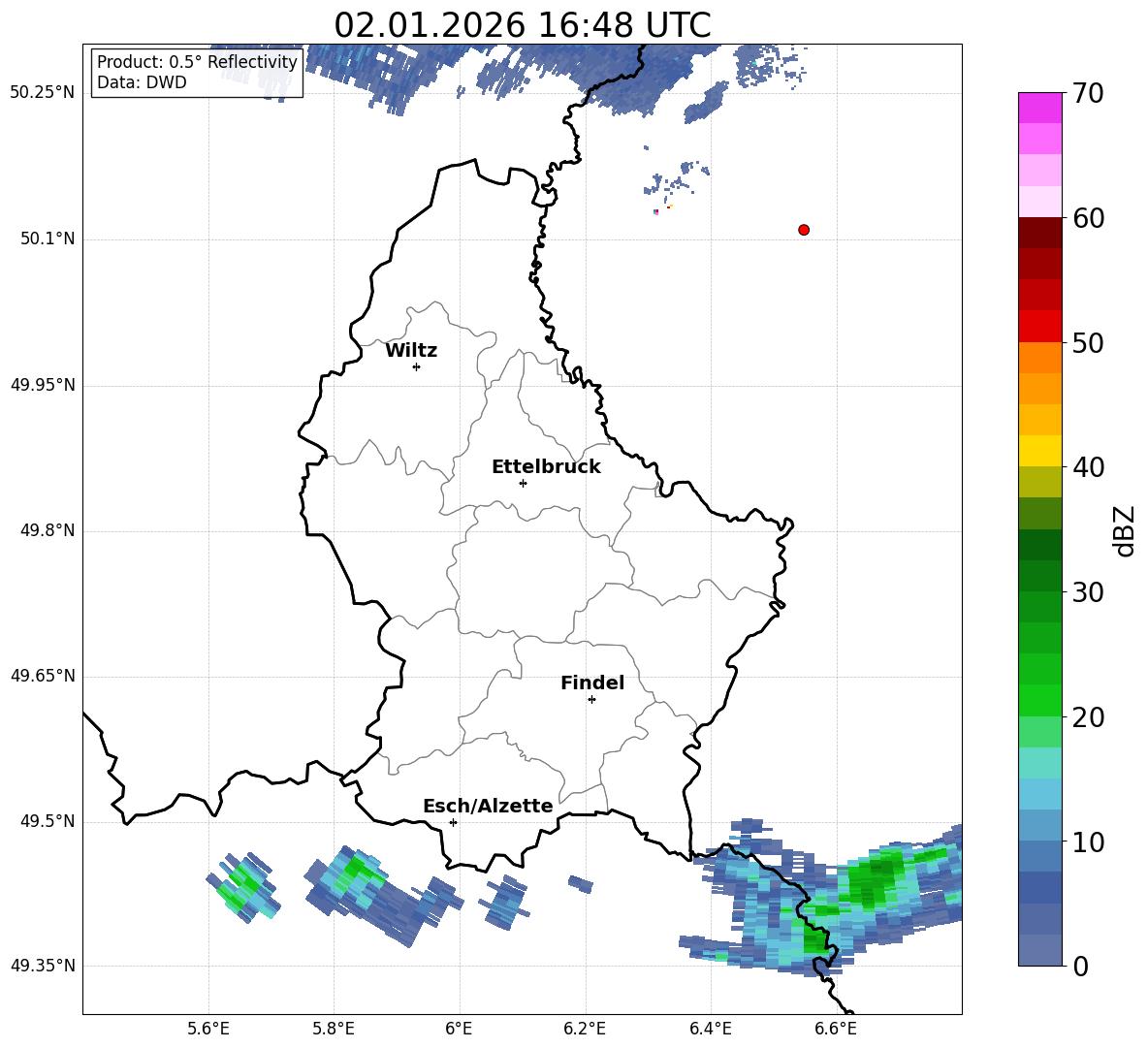This screenshot has height=1048, width=1148.
Task: Click the 6°E longitude label
Action: (x=459, y=1029)
